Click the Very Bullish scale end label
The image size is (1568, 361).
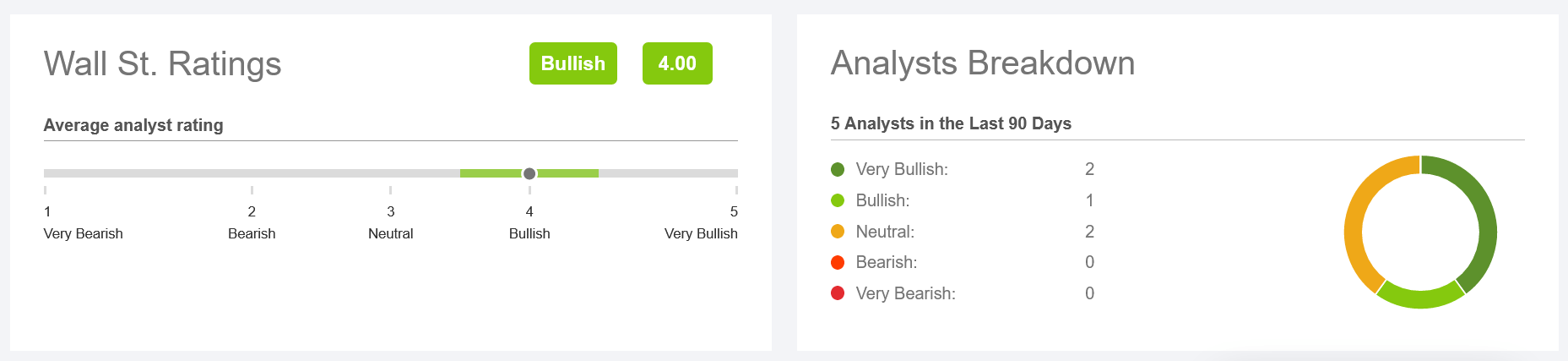[701, 233]
